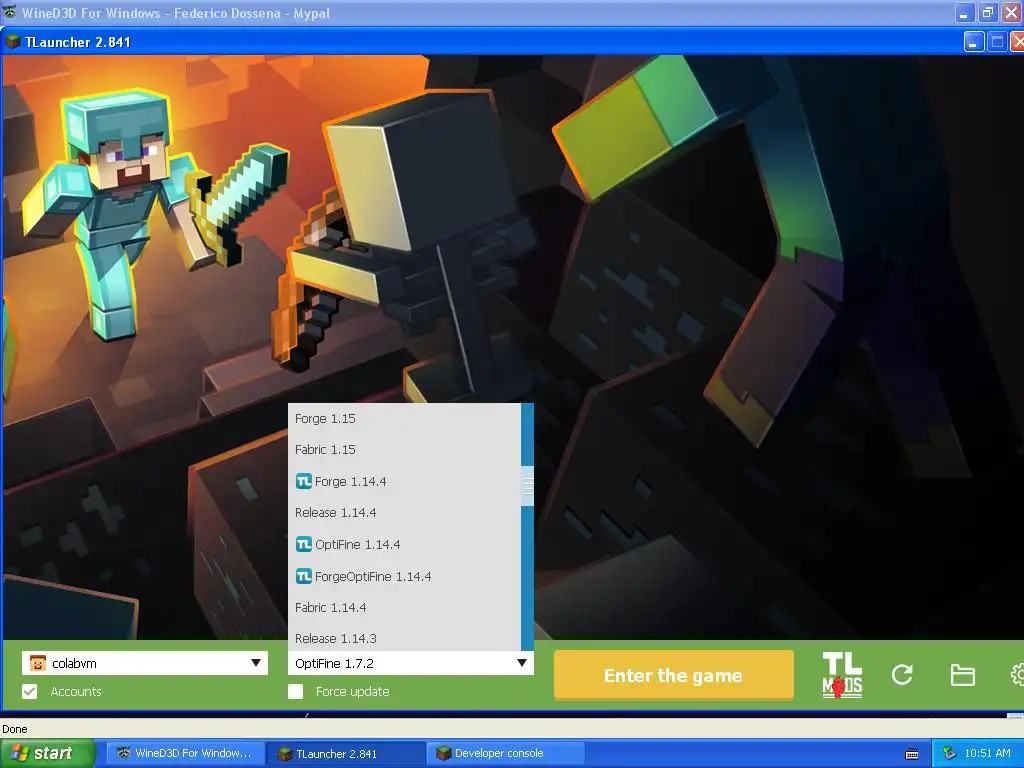Click the keyboard icon in system tray
The image size is (1024, 768).
(912, 754)
